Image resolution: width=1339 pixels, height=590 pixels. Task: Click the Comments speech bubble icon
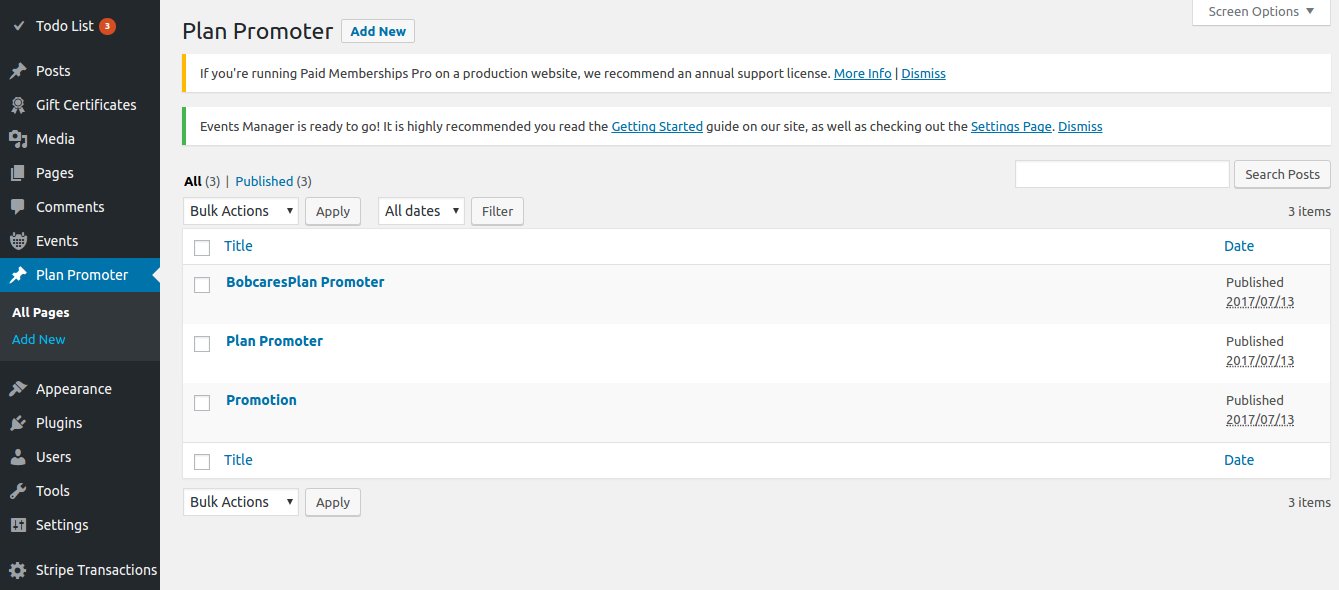click(18, 207)
